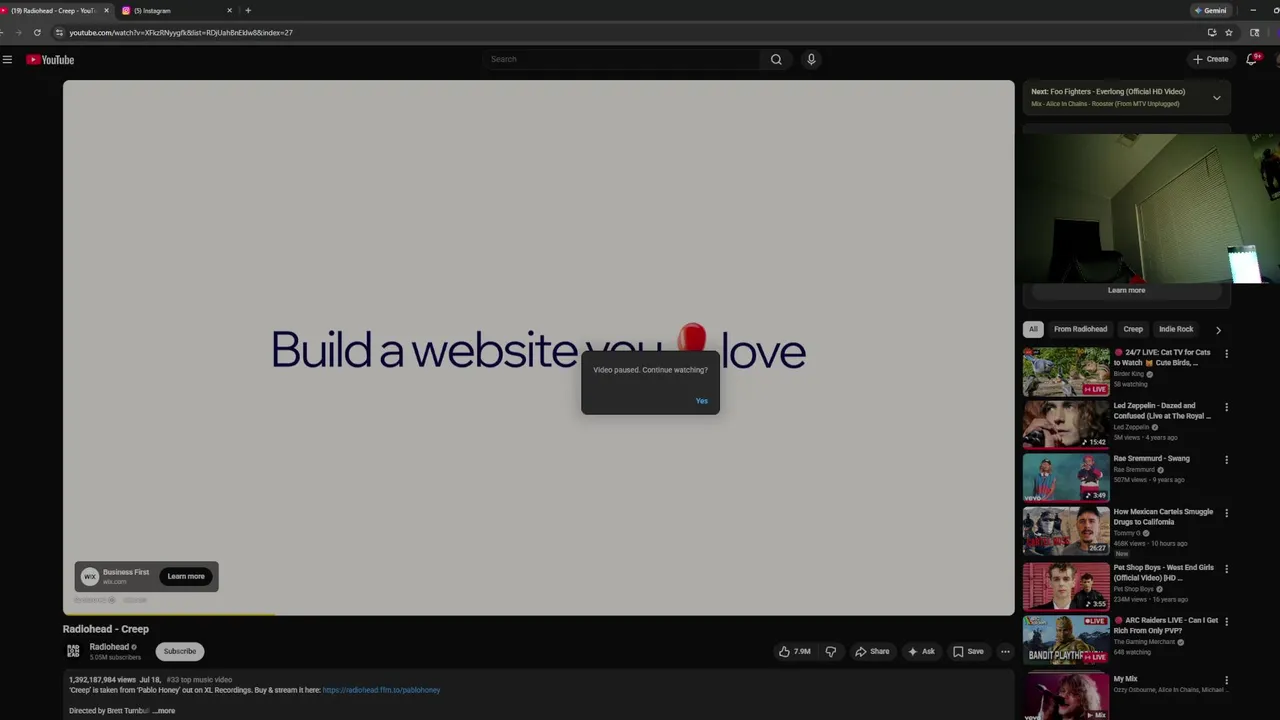The height and width of the screenshot is (720, 1280).
Task: Click Learn more under sidebar ad
Action: coord(1126,290)
